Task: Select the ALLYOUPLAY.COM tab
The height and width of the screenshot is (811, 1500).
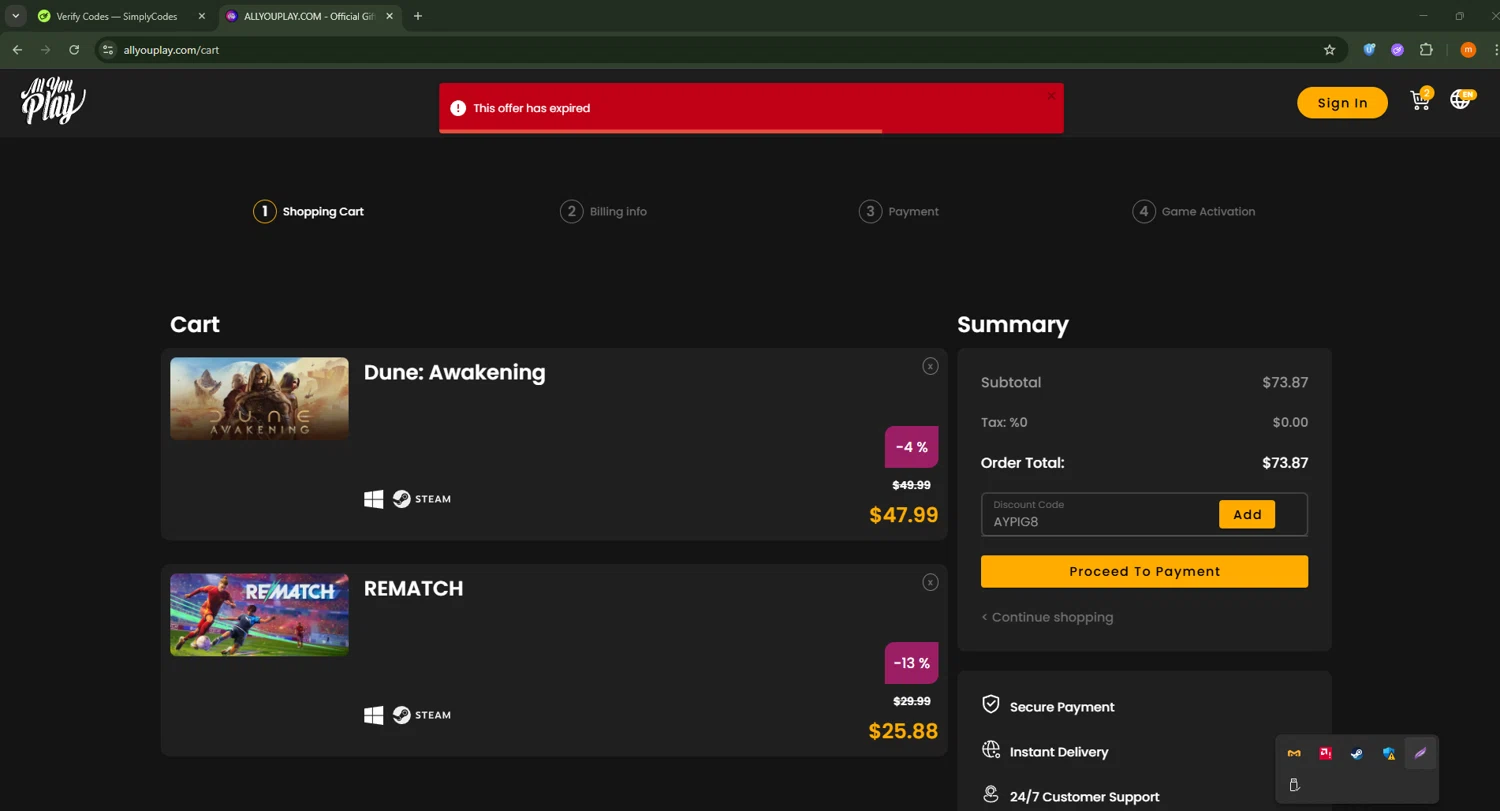Action: click(x=308, y=16)
